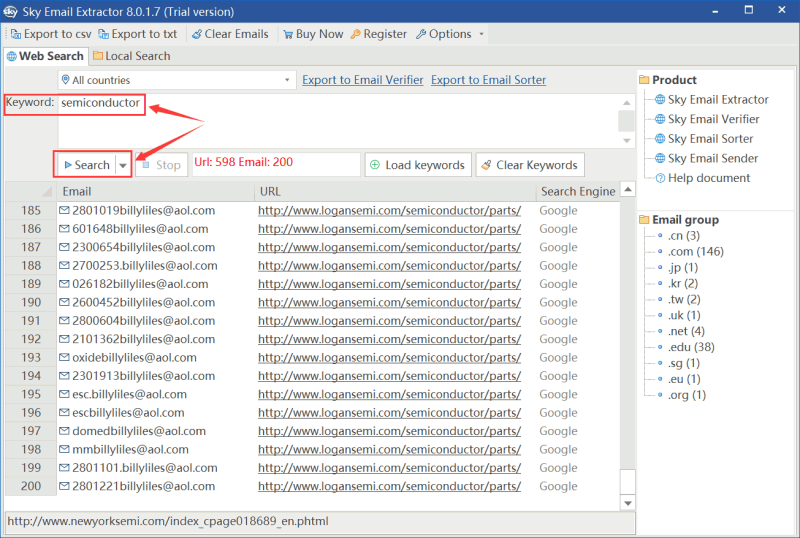
Task: Select the .eu (1) email group
Action: 684,379
